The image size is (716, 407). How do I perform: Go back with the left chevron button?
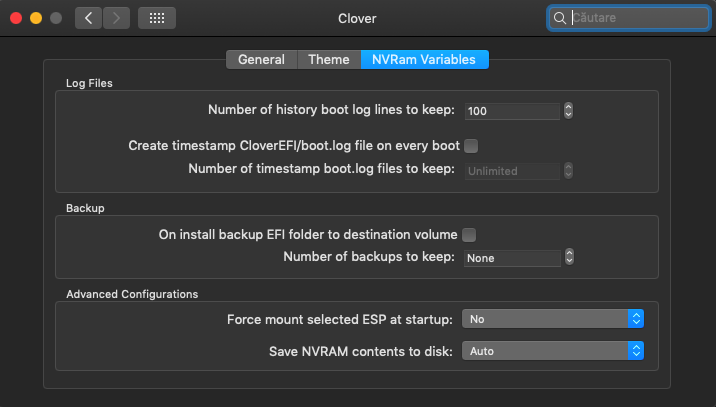tap(89, 18)
